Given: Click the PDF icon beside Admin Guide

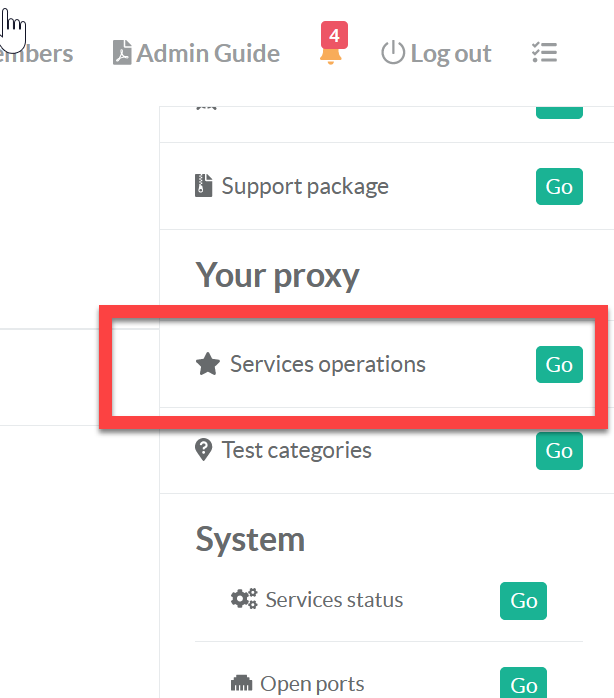Looking at the screenshot, I should 122,53.
